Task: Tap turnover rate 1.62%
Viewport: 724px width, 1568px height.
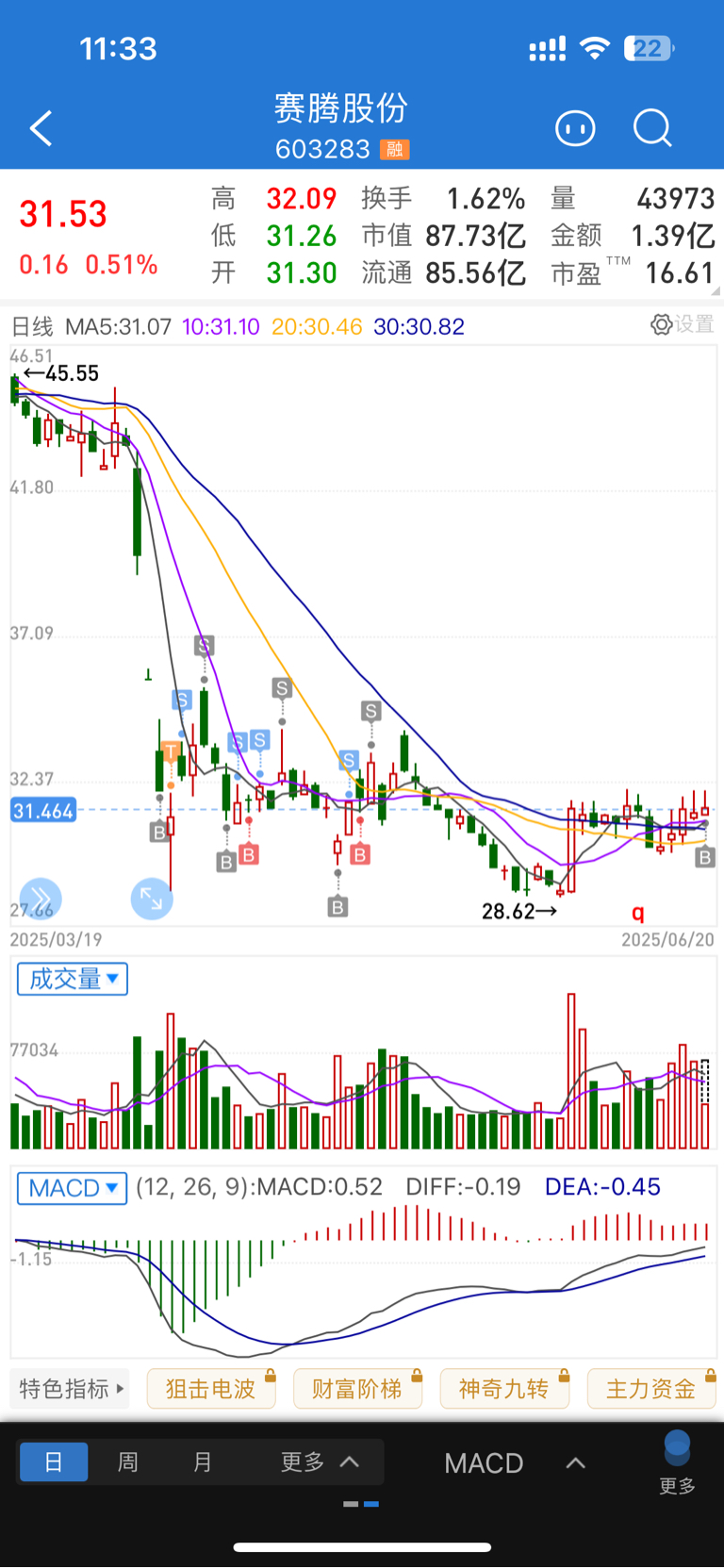Action: 485,198
